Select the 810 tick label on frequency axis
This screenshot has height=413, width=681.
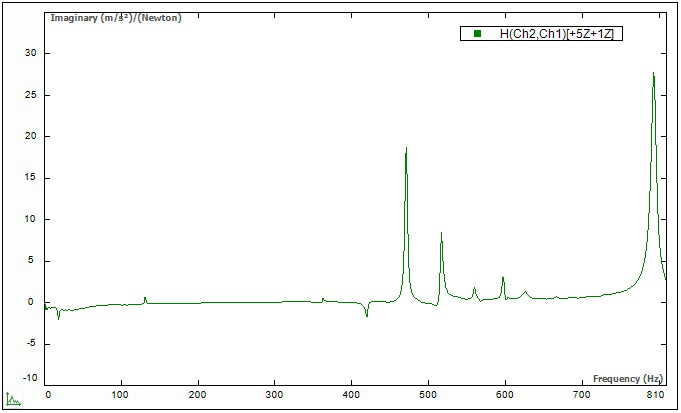[x=657, y=396]
